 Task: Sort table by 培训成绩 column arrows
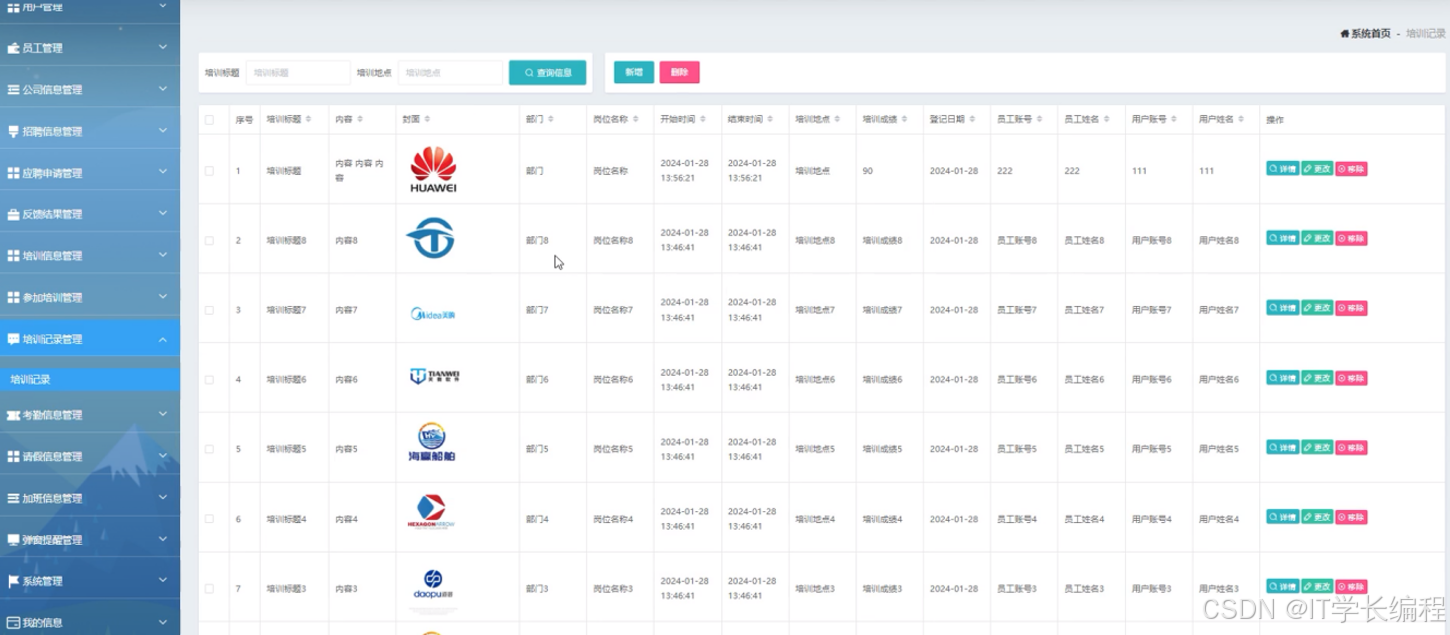[904, 119]
